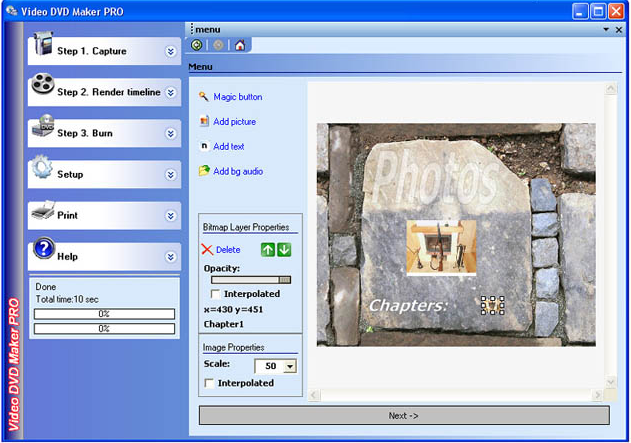Click the printer icon for Print
Image resolution: width=631 pixels, height=443 pixels.
(43, 210)
